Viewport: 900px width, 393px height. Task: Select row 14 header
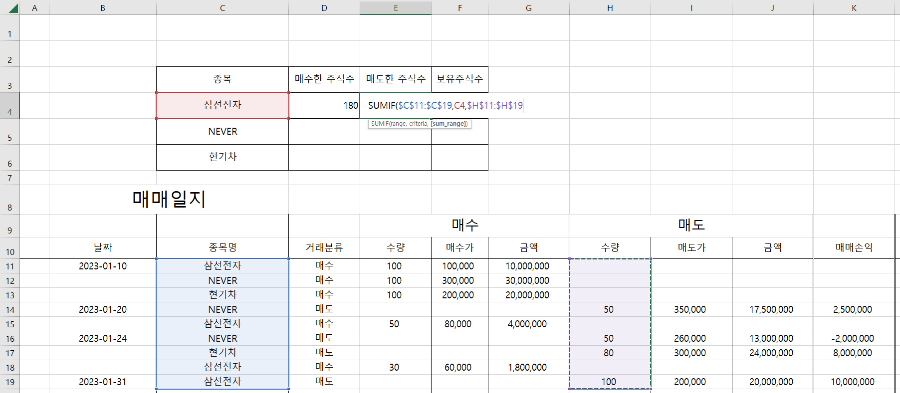tap(10, 309)
